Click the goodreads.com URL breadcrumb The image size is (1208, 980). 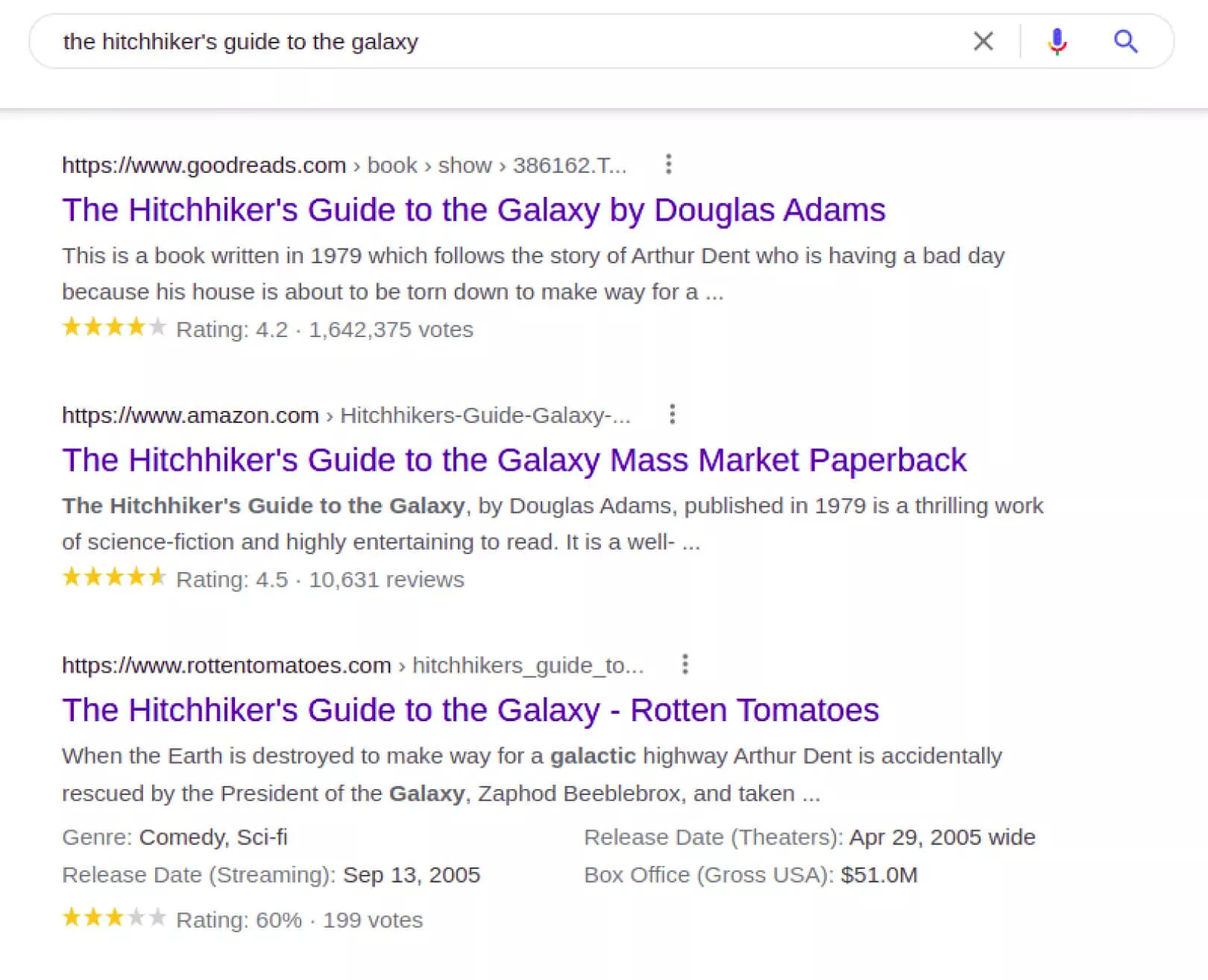204,165
